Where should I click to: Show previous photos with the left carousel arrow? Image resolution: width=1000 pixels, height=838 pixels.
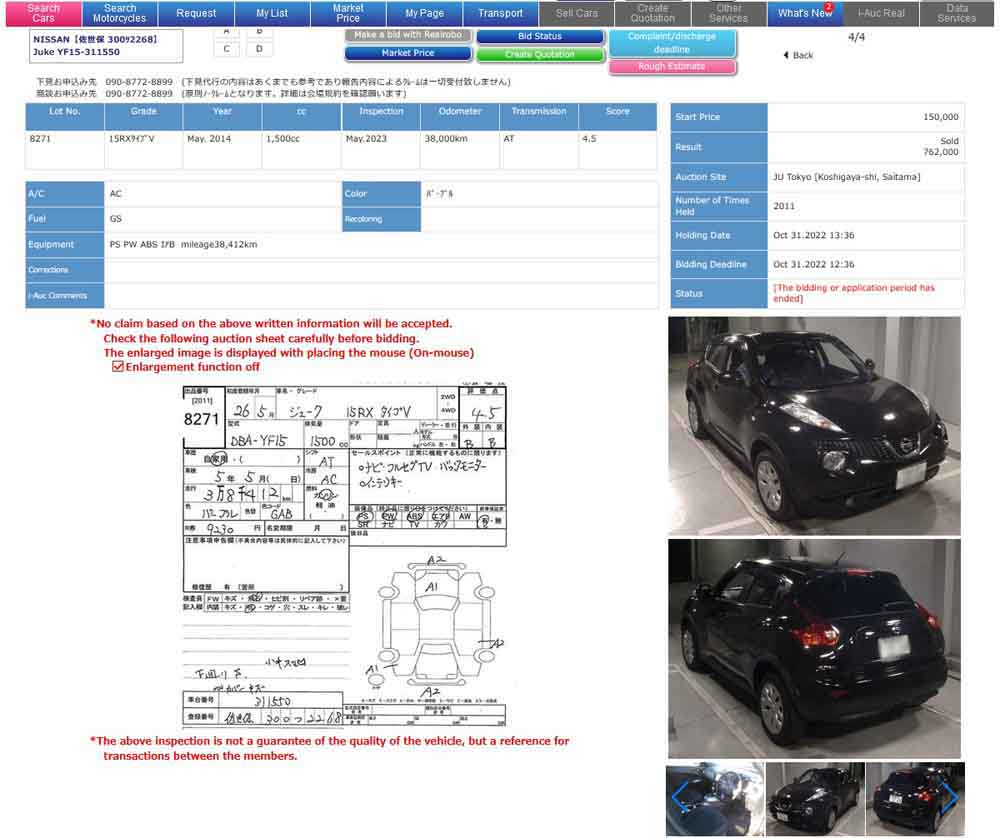tap(680, 797)
